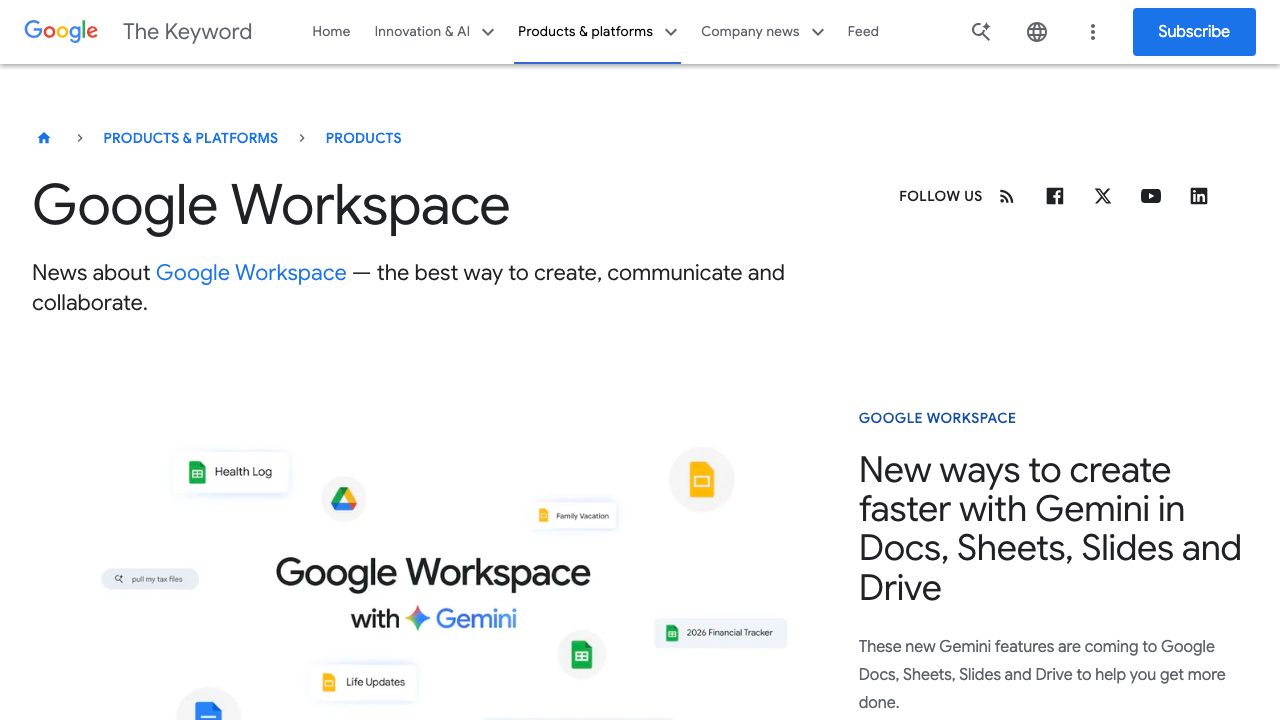Click the PRODUCTS & PLATFORMS breadcrumb link
The height and width of the screenshot is (720, 1280).
pos(190,137)
